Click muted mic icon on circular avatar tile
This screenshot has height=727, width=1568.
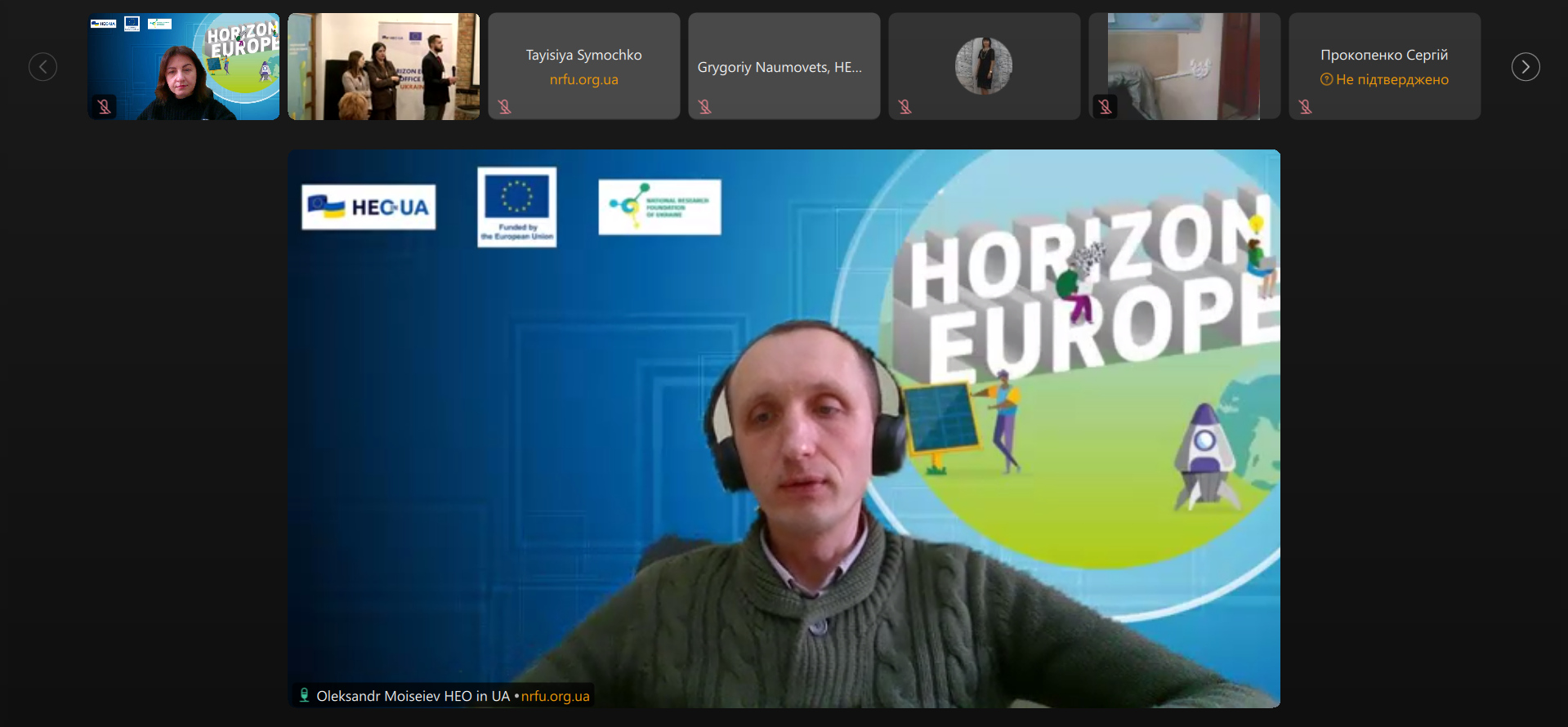[x=905, y=107]
